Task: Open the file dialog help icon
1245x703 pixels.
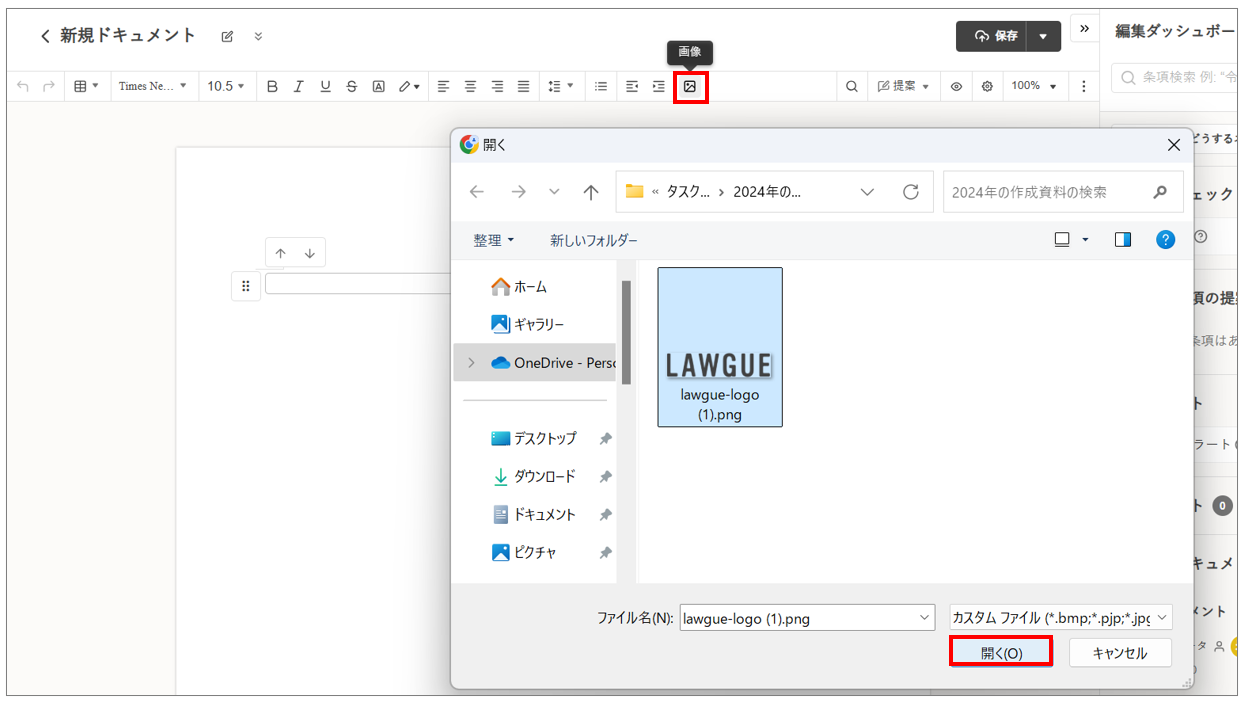Action: click(x=1165, y=240)
